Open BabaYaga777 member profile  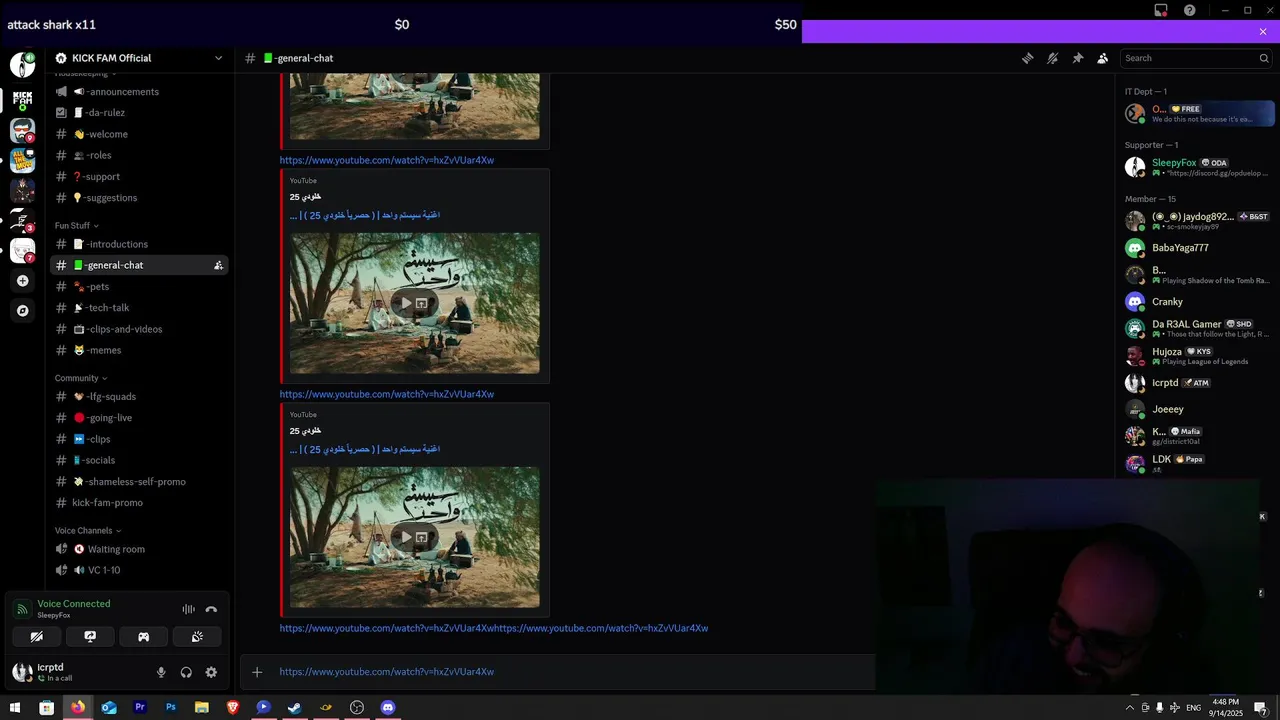(x=1196, y=248)
